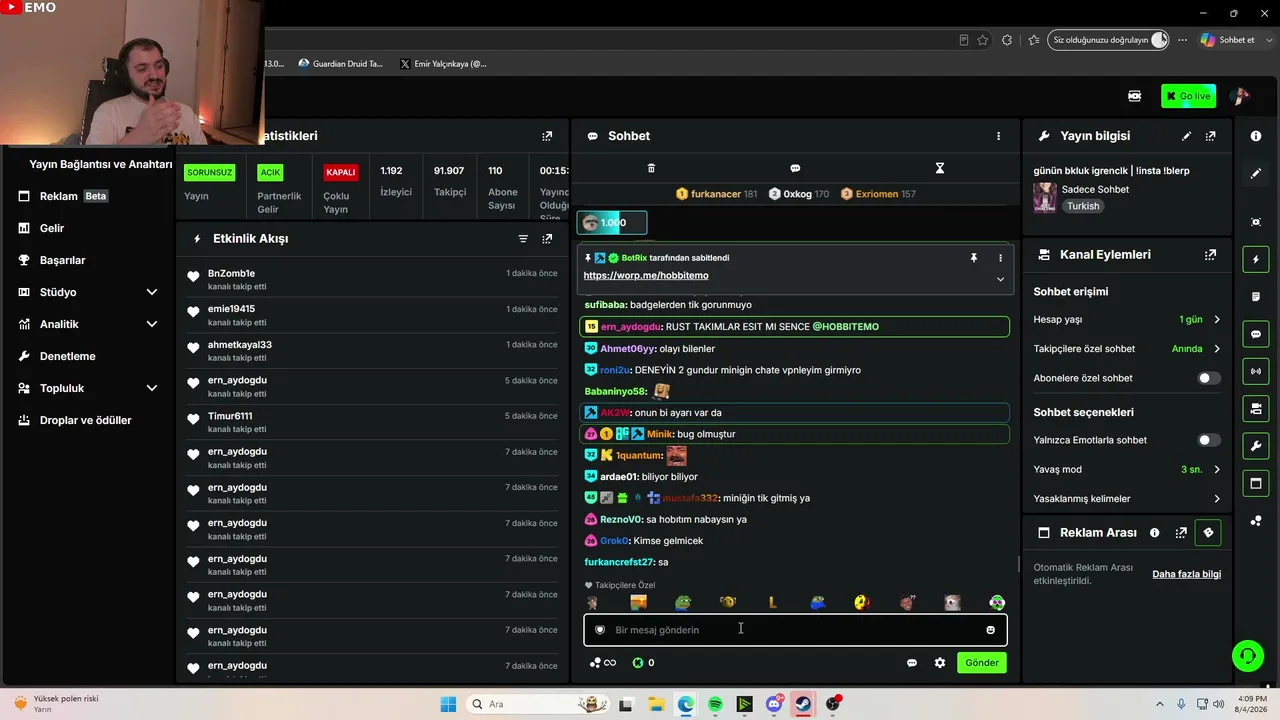Image resolution: width=1280 pixels, height=720 pixels.
Task: Open Takipçilere özel sohbet setting arrow
Action: pyautogui.click(x=1217, y=349)
